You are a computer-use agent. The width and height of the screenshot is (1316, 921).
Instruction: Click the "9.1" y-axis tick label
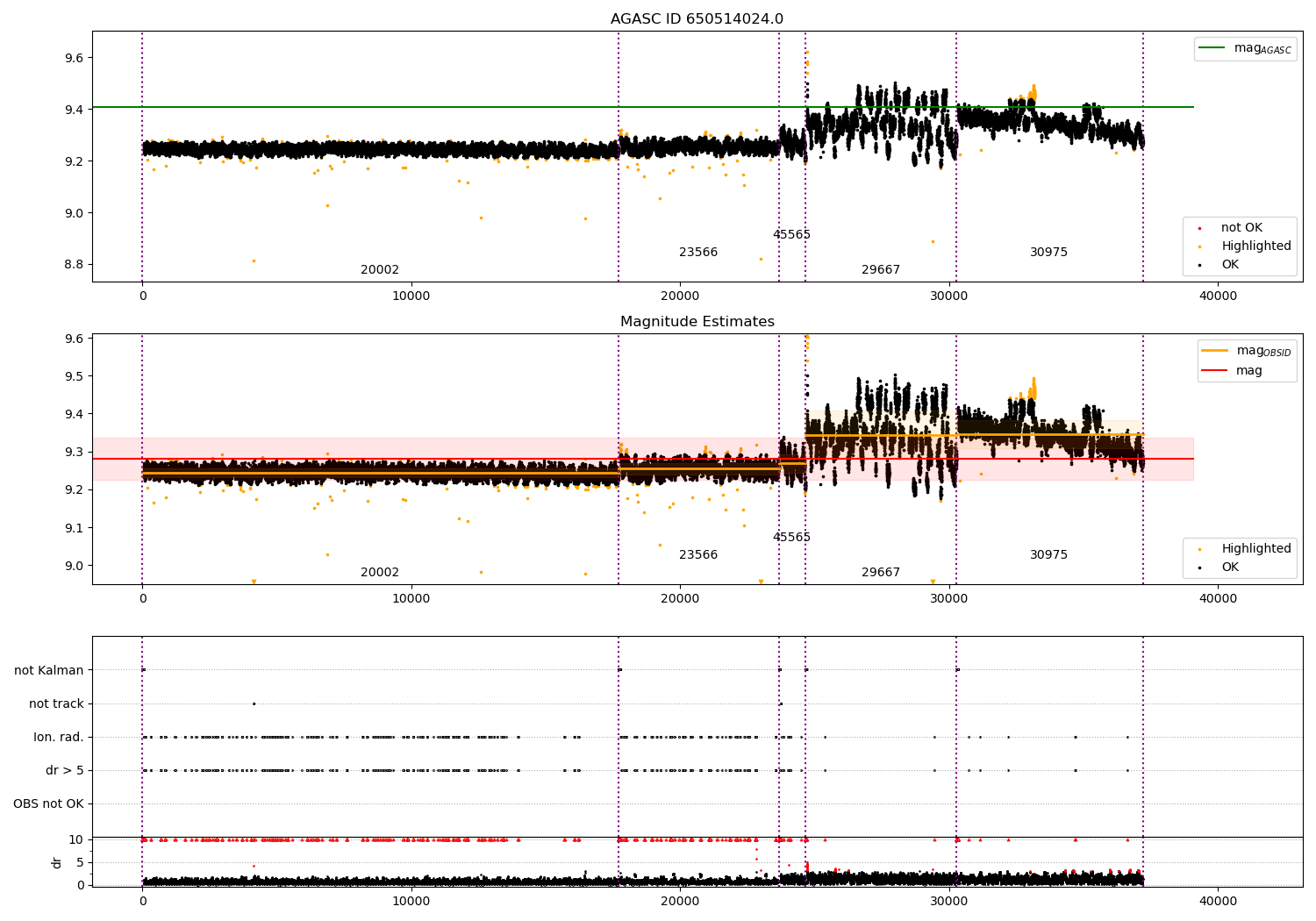click(x=75, y=528)
